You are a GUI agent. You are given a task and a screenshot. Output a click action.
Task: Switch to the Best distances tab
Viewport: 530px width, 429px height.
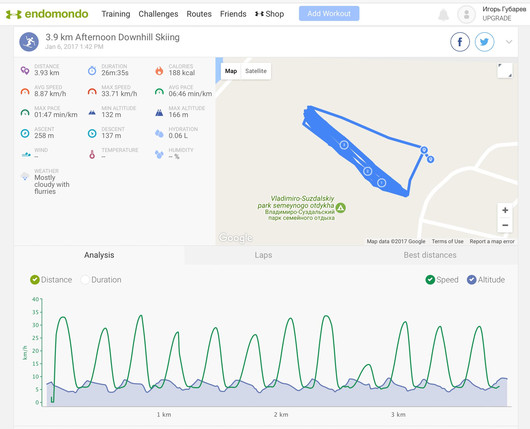[430, 255]
